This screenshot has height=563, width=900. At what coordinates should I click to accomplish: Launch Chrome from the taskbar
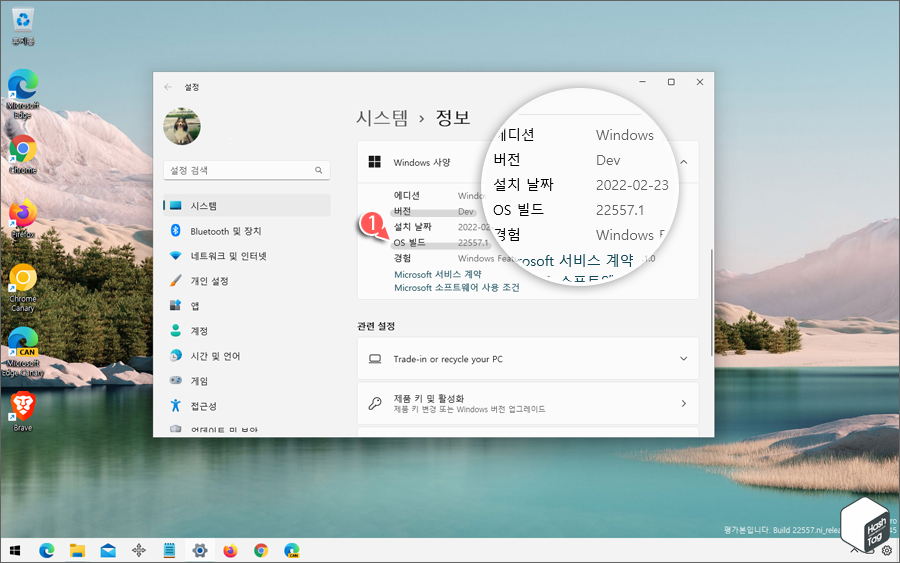click(x=261, y=551)
